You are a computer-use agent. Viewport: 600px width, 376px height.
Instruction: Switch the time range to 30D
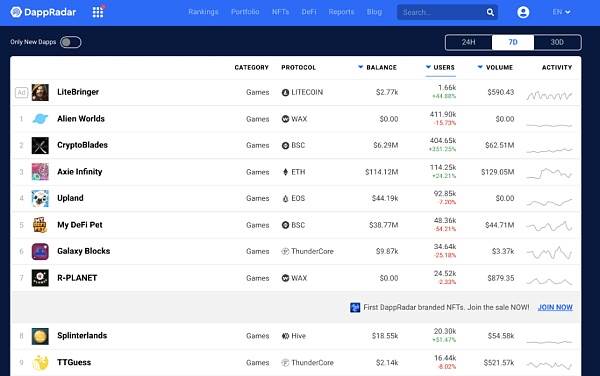(557, 42)
